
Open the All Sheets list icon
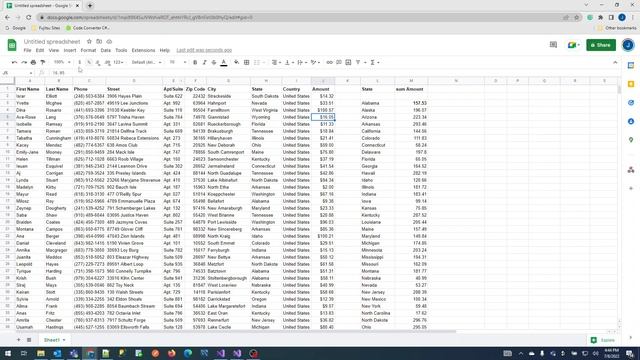coord(29,340)
